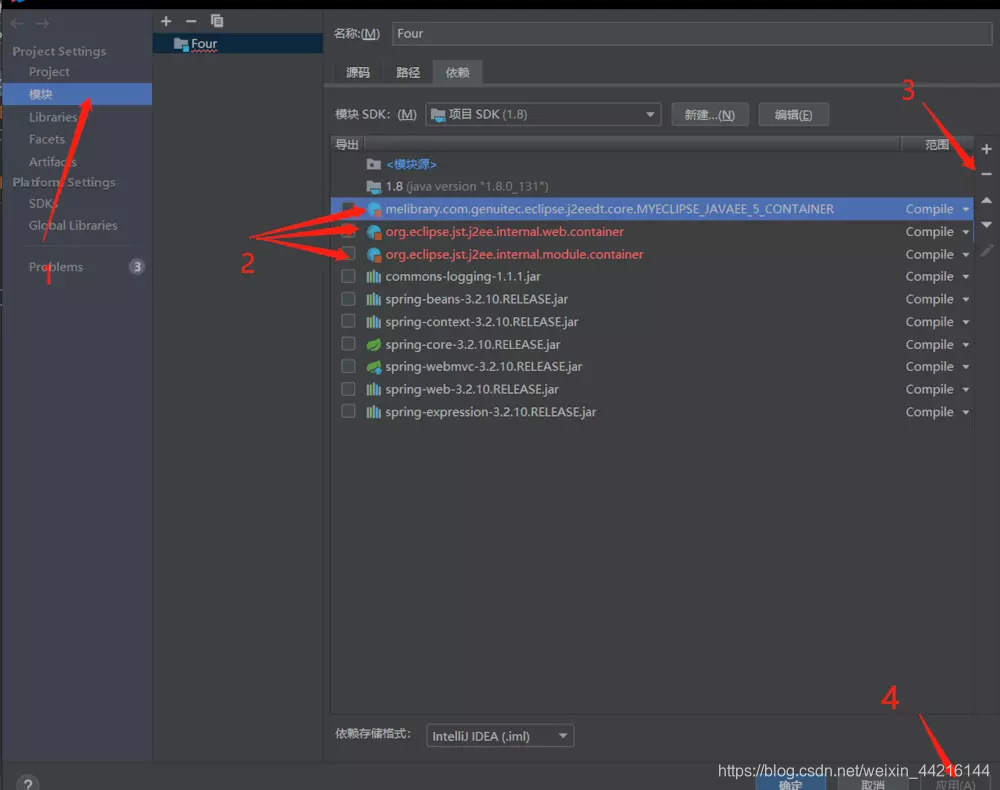Viewport: 1000px width, 790px height.
Task: Remove selected dependency with the minus icon
Action: coord(986,173)
